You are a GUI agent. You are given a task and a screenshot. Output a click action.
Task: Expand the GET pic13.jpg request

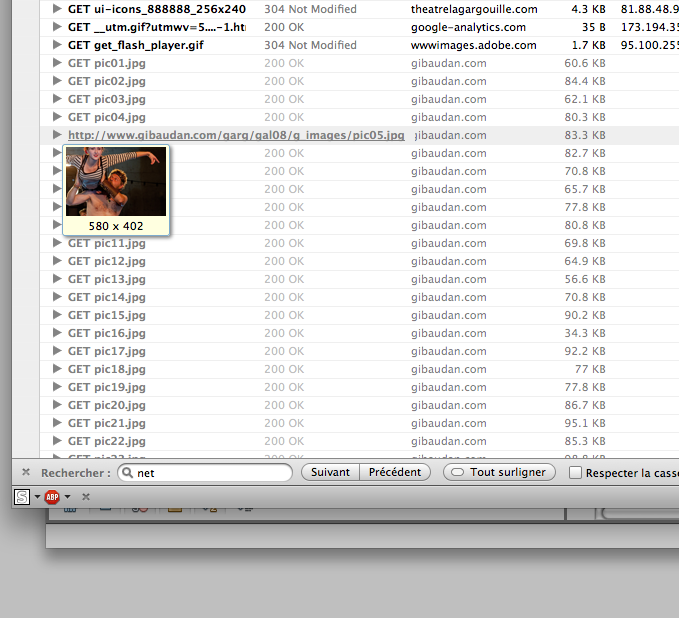[57, 278]
